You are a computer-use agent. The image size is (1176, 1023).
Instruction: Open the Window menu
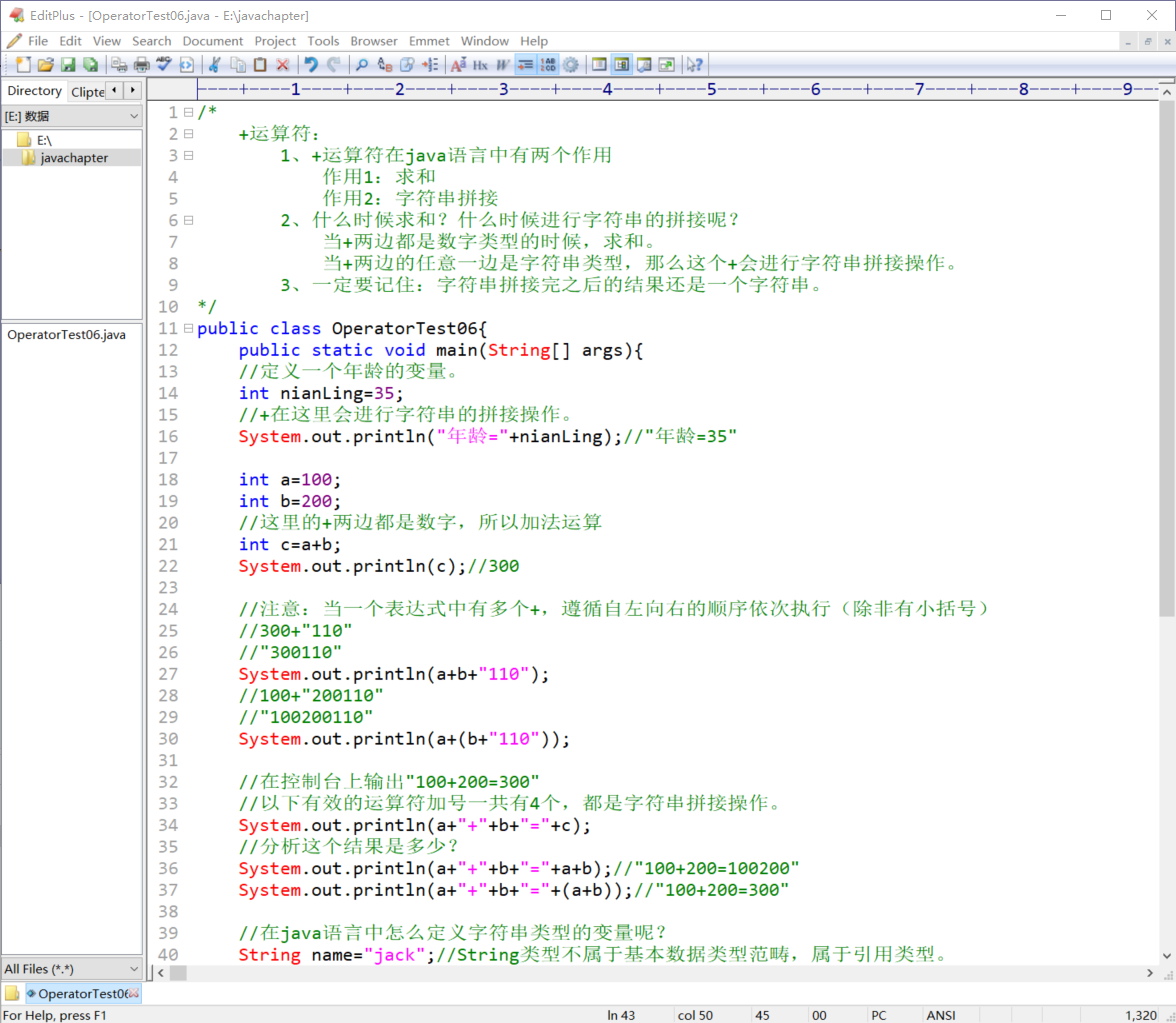pos(484,41)
